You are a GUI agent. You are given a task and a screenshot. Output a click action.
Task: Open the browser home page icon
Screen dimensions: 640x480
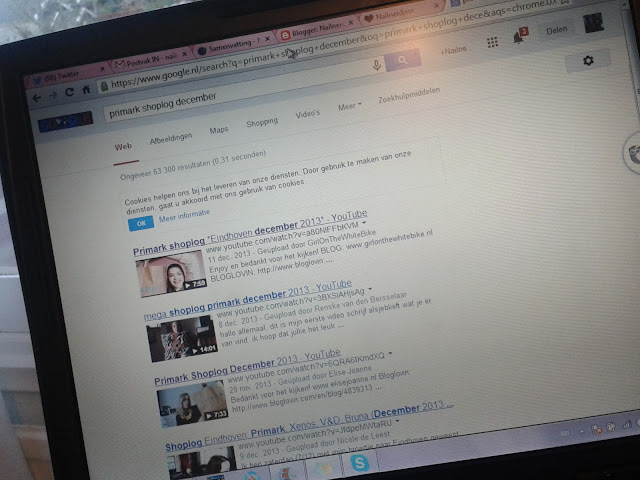pyautogui.click(x=86, y=89)
